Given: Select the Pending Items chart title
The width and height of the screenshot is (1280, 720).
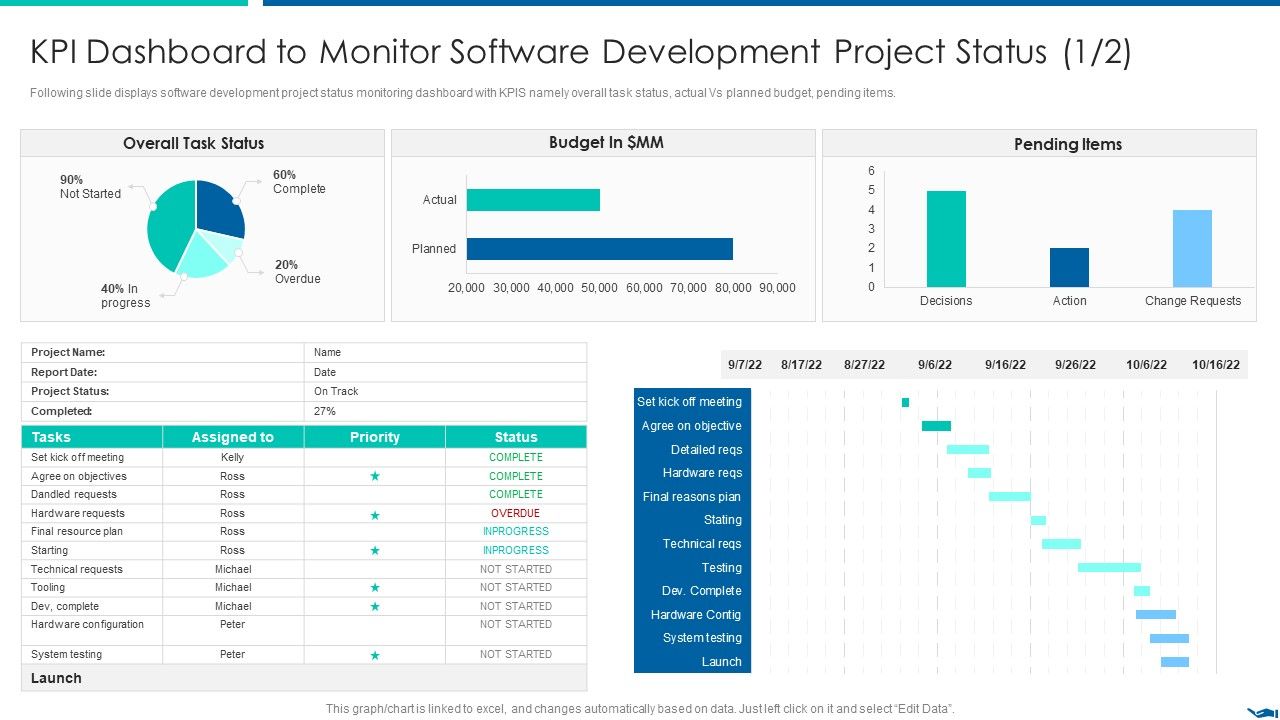Looking at the screenshot, I should pyautogui.click(x=1067, y=144).
